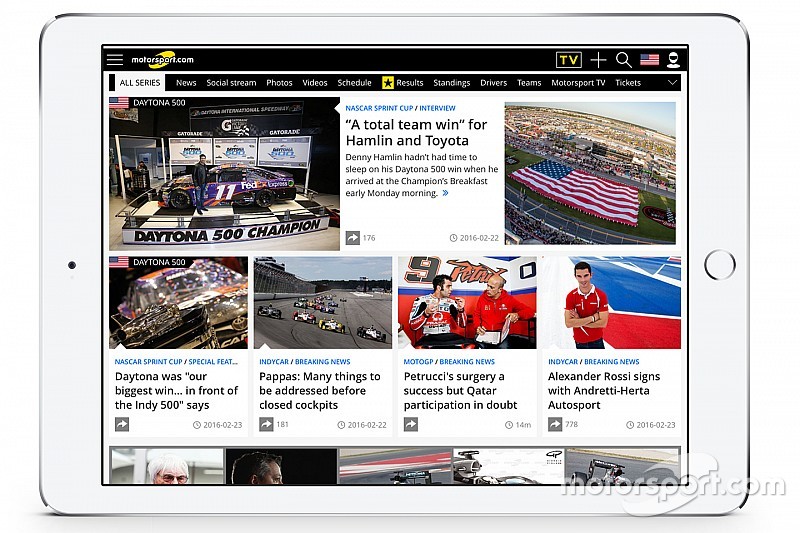Open search with magnifier icon

tap(623, 60)
